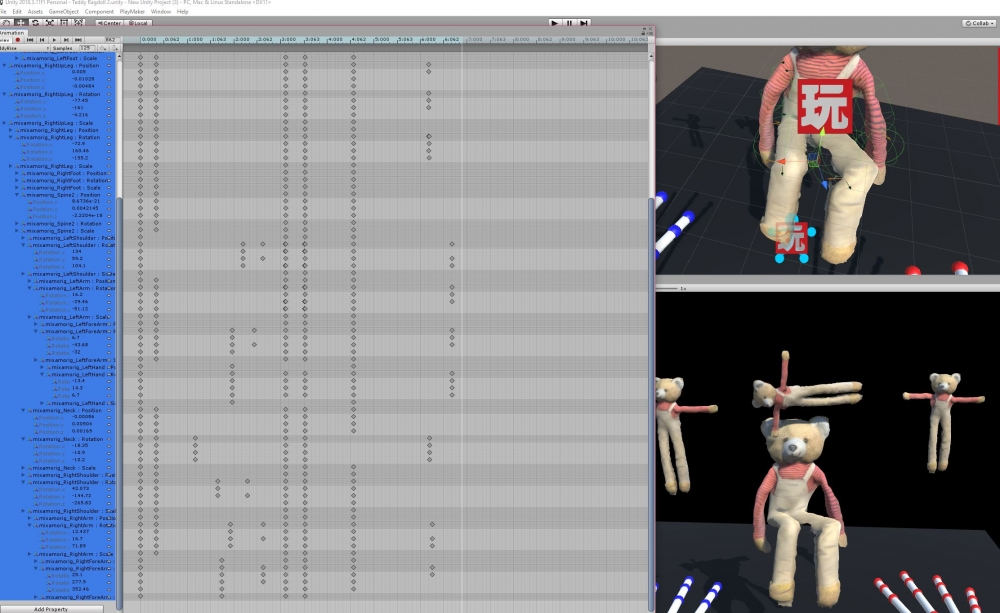The image size is (1000, 613).
Task: Collapse the mixamorig_RightUpLeg : Rotation property
Action: 5,94
